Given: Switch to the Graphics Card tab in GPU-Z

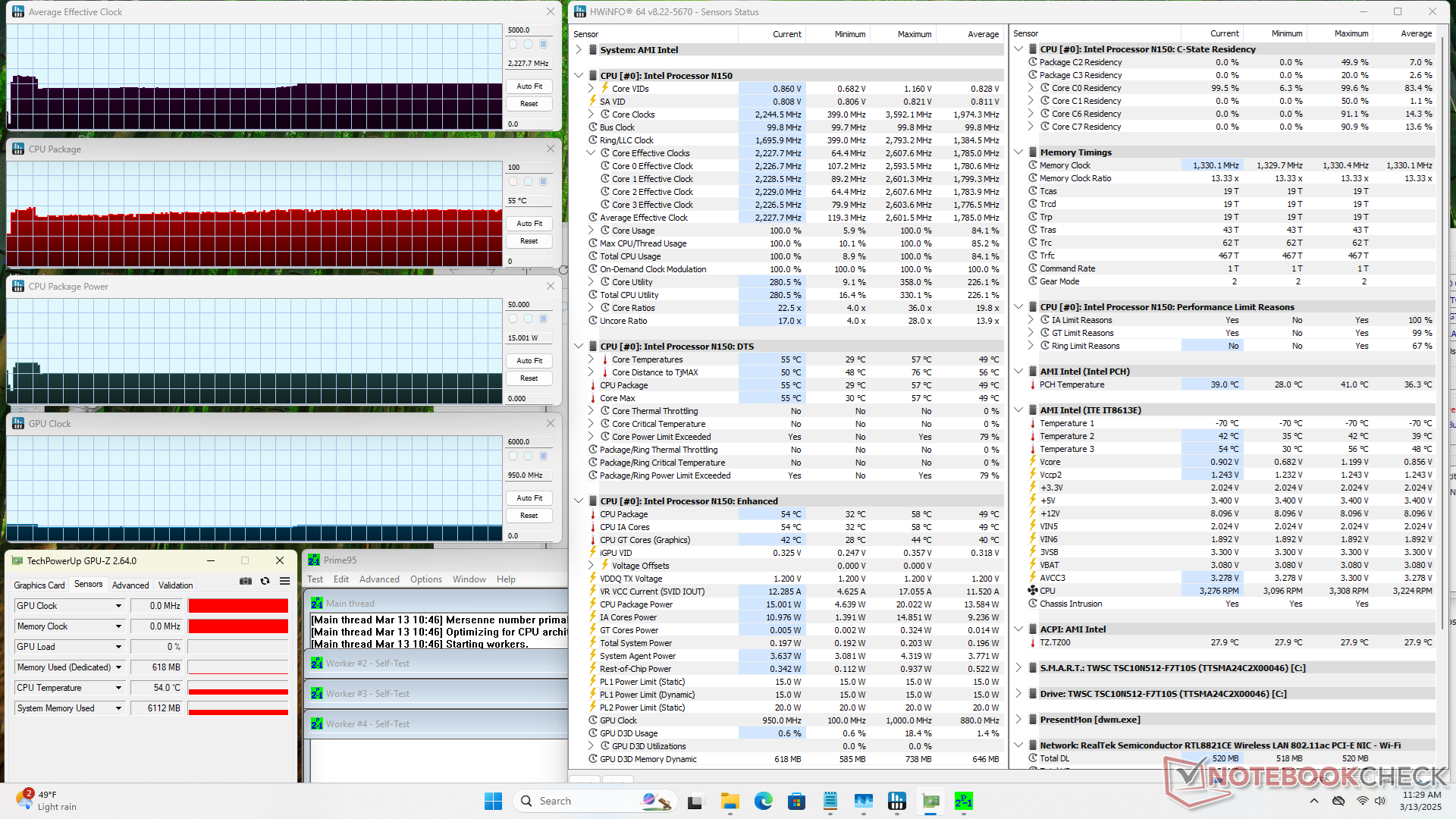Looking at the screenshot, I should 39,585.
